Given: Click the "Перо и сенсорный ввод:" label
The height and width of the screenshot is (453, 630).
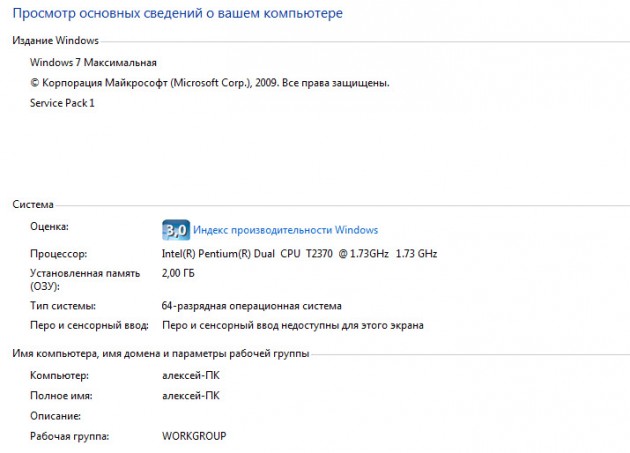Looking at the screenshot, I should click(x=89, y=326).
